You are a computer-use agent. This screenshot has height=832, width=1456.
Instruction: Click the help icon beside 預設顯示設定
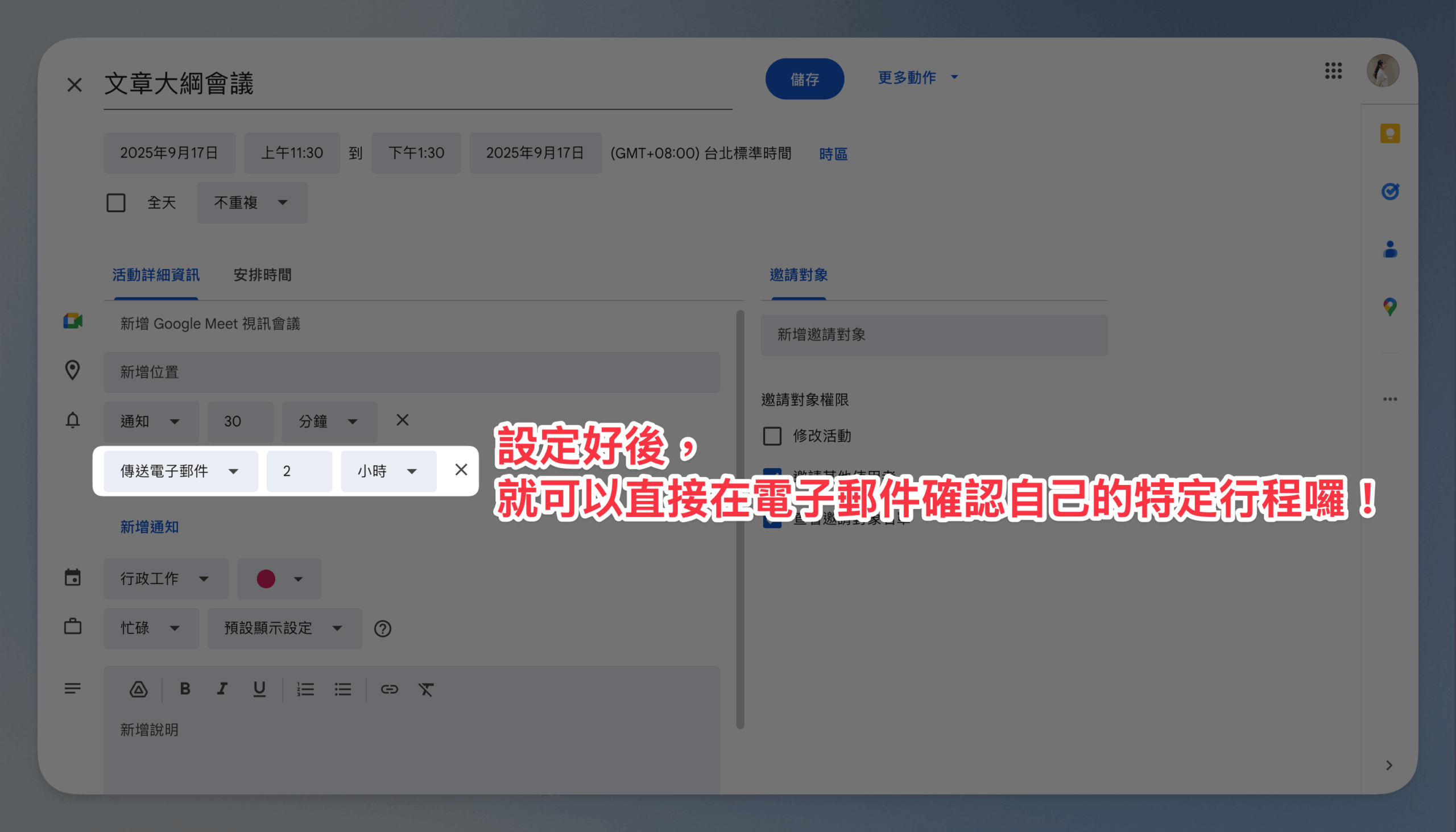(382, 628)
